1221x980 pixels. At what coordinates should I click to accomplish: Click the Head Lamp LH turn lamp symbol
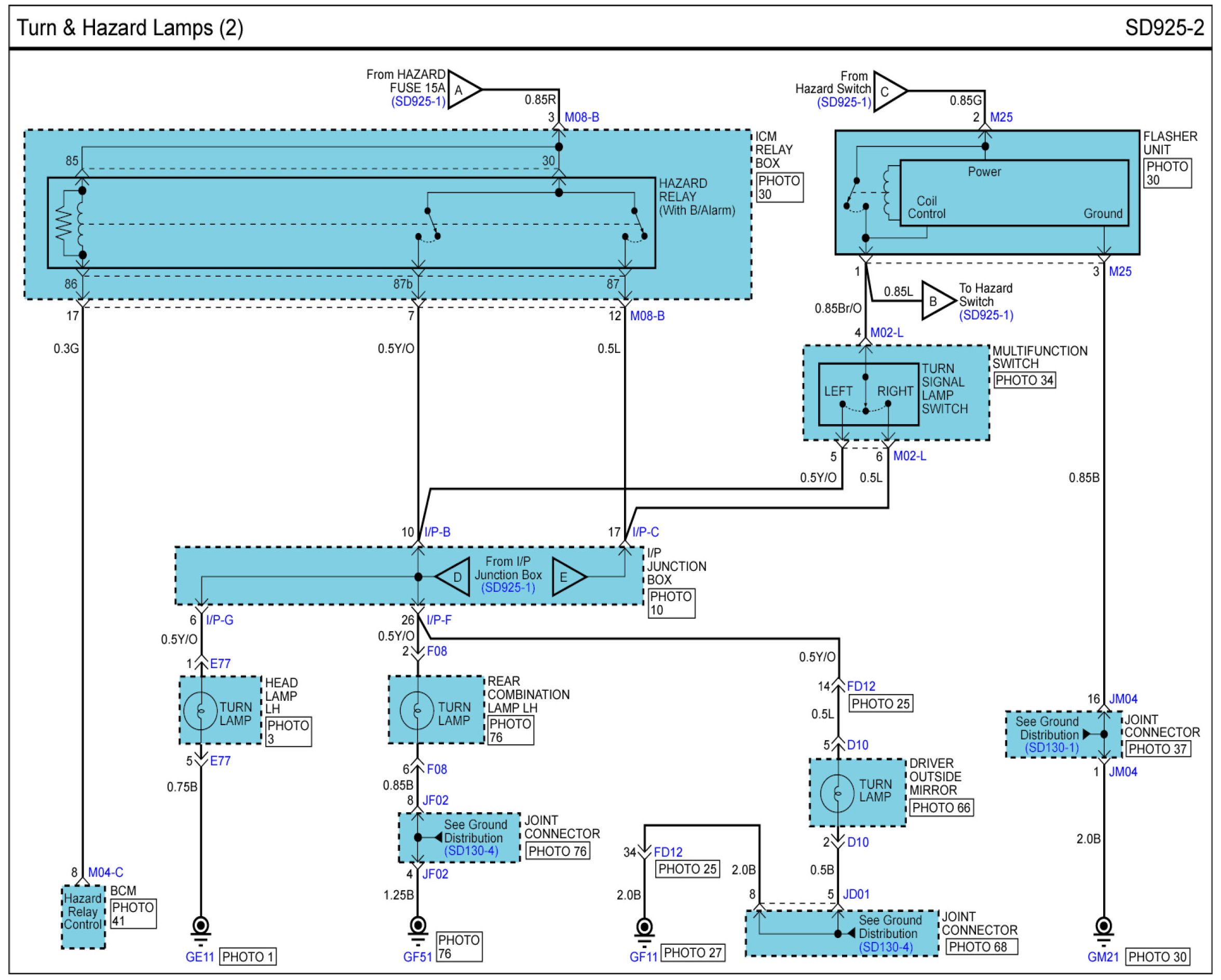click(x=200, y=711)
